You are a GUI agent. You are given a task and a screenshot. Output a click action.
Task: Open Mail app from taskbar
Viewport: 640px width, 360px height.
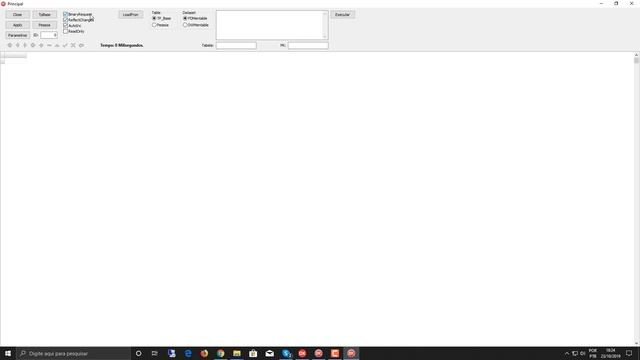[x=269, y=353]
